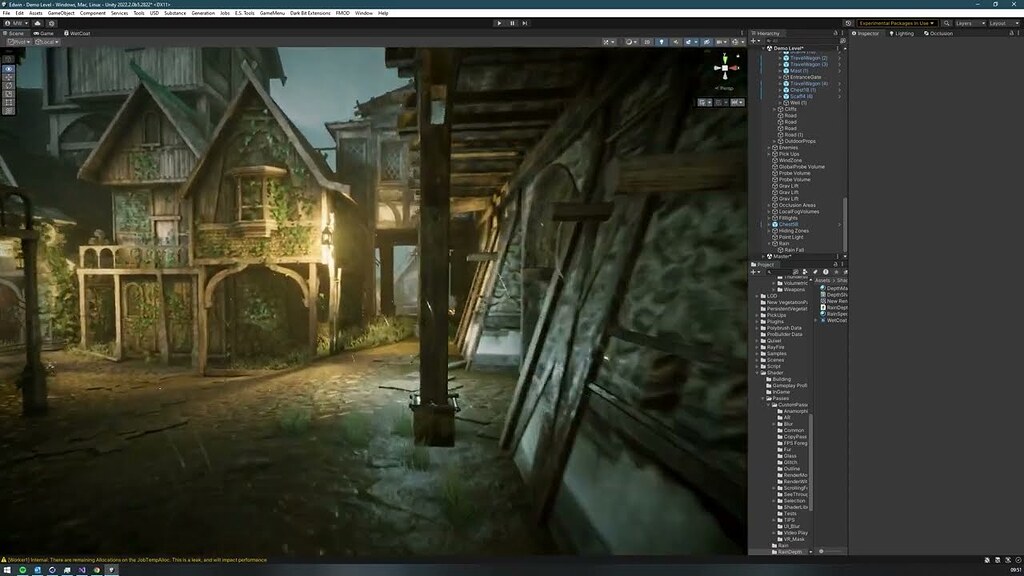The height and width of the screenshot is (576, 1024).
Task: Click the Step frame button
Action: coord(525,23)
